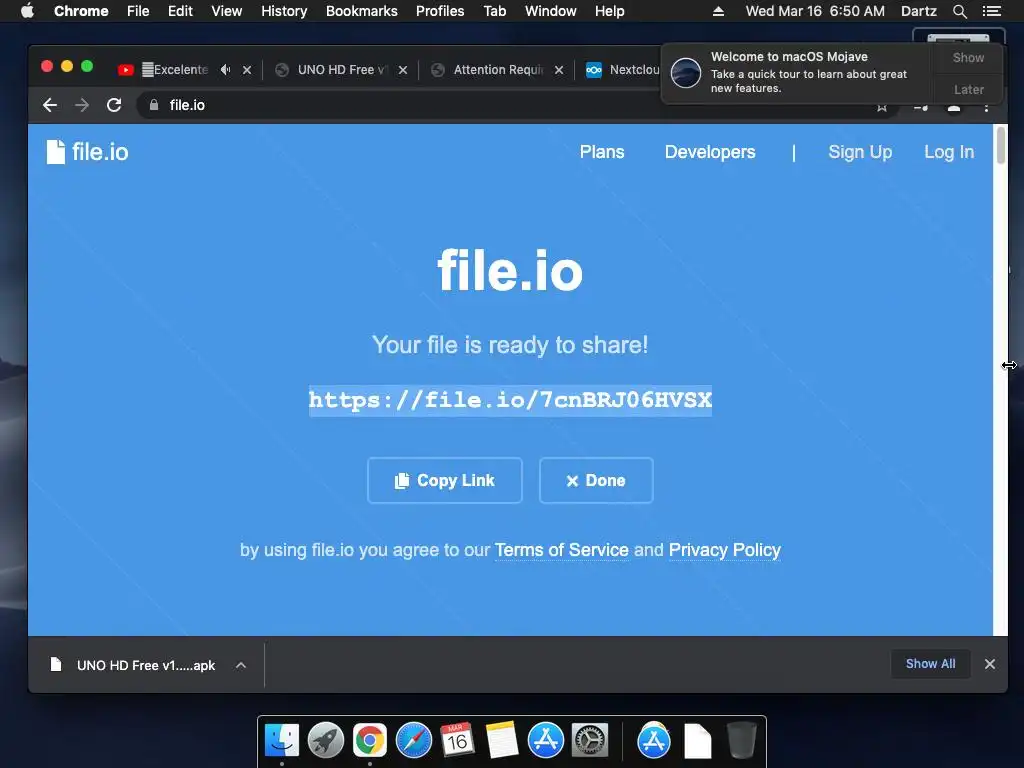The height and width of the screenshot is (768, 1024).
Task: Click the page vertical scrollbar
Action: (x=1000, y=145)
